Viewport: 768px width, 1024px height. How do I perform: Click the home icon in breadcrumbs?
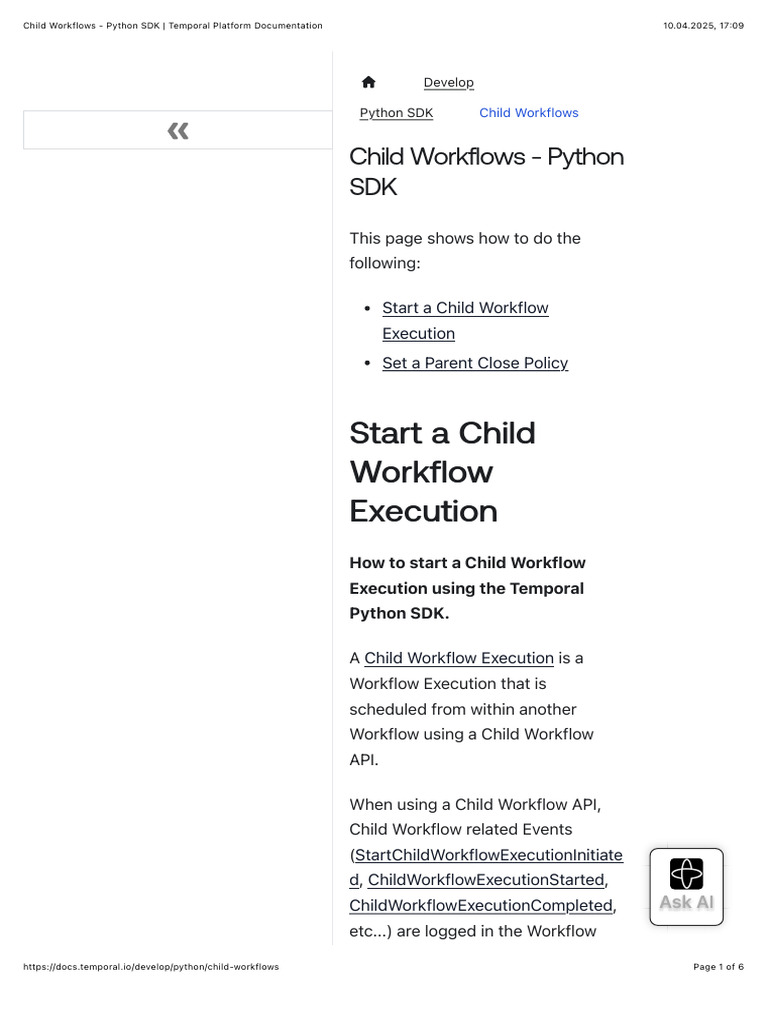pyautogui.click(x=368, y=82)
